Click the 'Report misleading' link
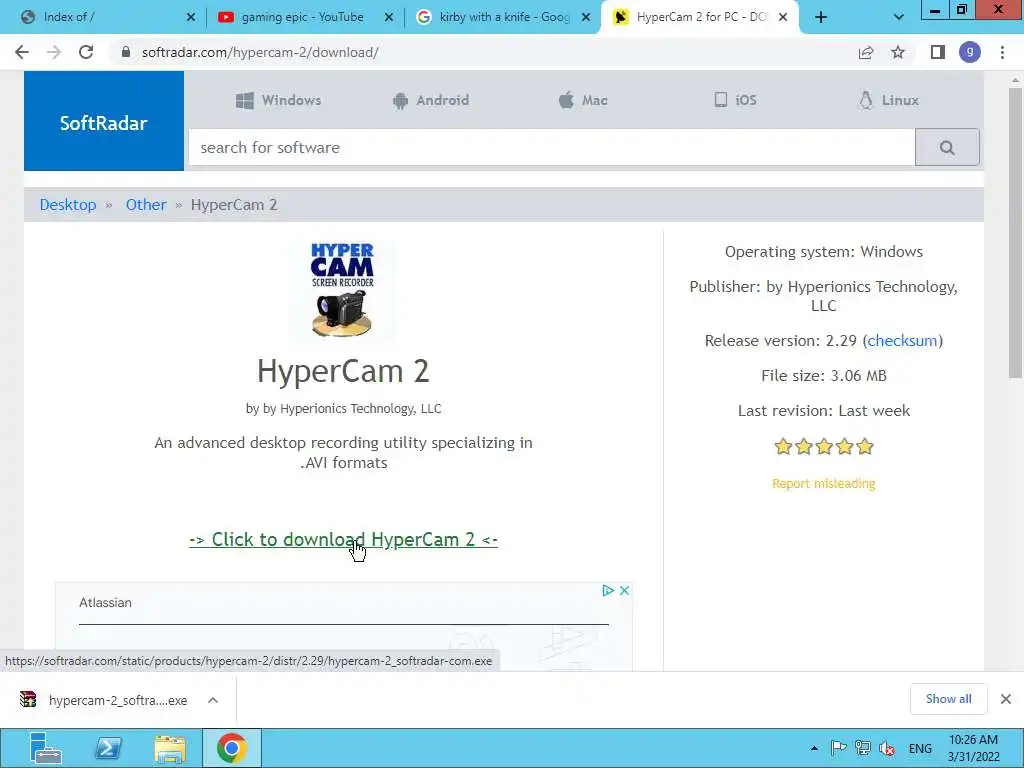The width and height of the screenshot is (1024, 768). point(824,483)
